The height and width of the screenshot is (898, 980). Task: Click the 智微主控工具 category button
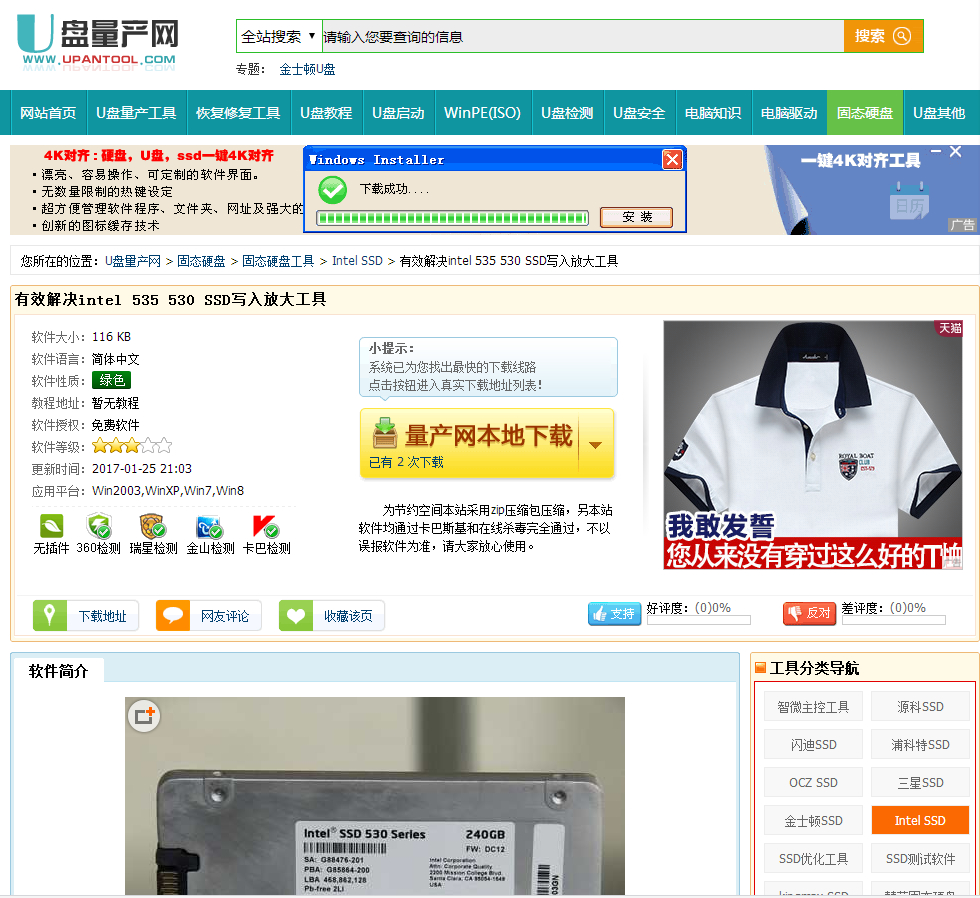(813, 707)
